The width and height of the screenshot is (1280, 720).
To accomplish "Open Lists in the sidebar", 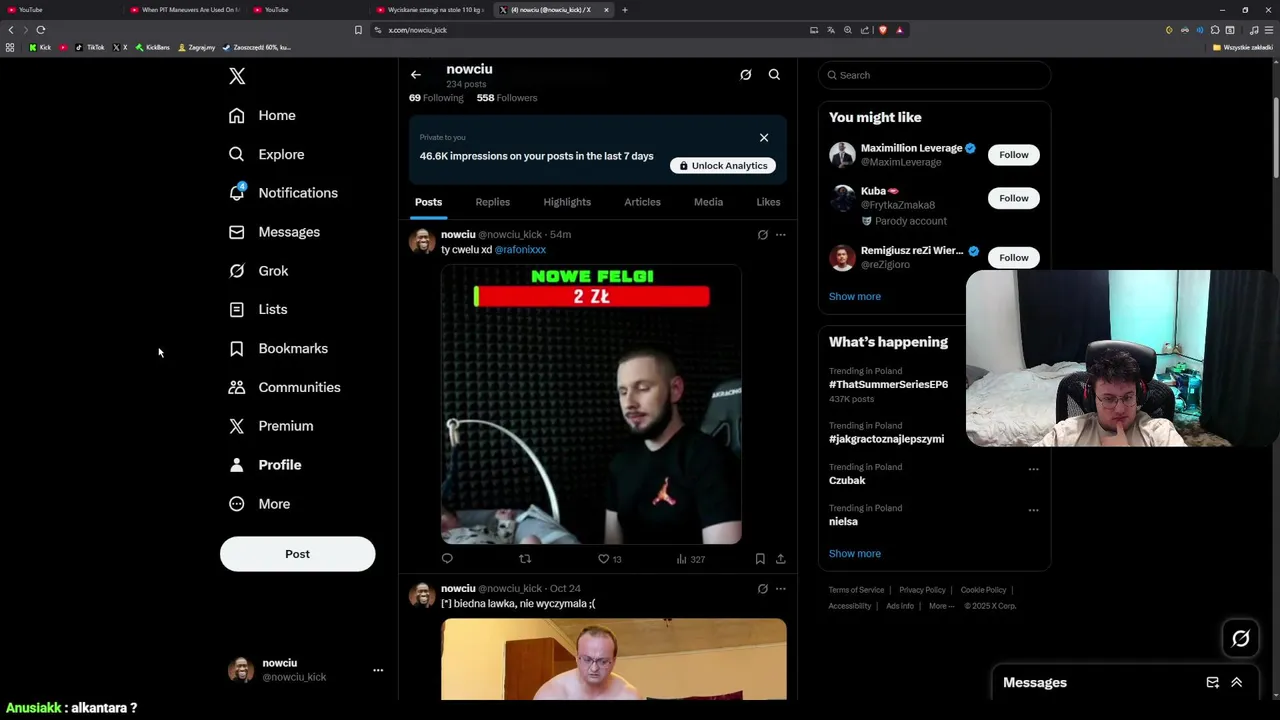I will [257, 310].
